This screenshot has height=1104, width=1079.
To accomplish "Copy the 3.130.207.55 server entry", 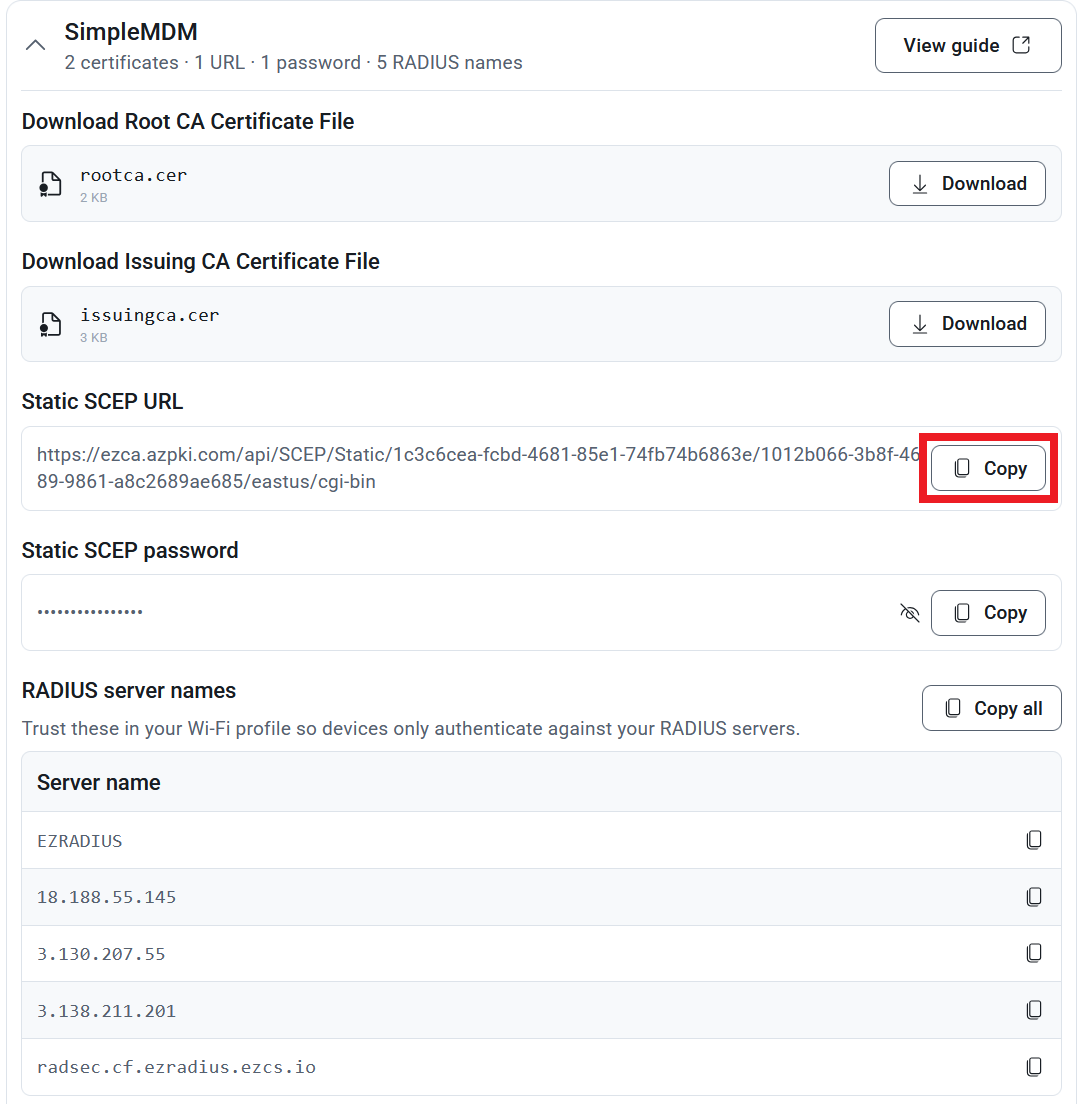I will (x=1034, y=953).
